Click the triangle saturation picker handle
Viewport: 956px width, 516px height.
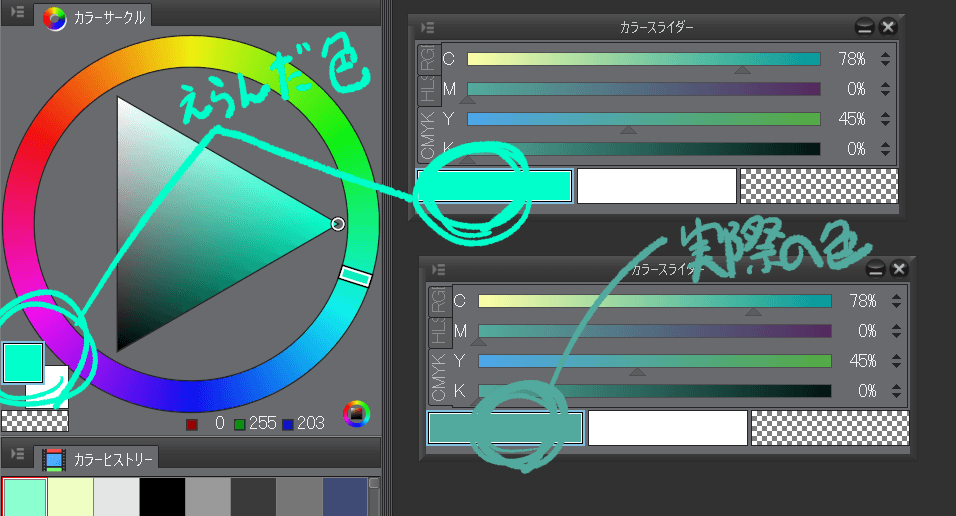[338, 224]
